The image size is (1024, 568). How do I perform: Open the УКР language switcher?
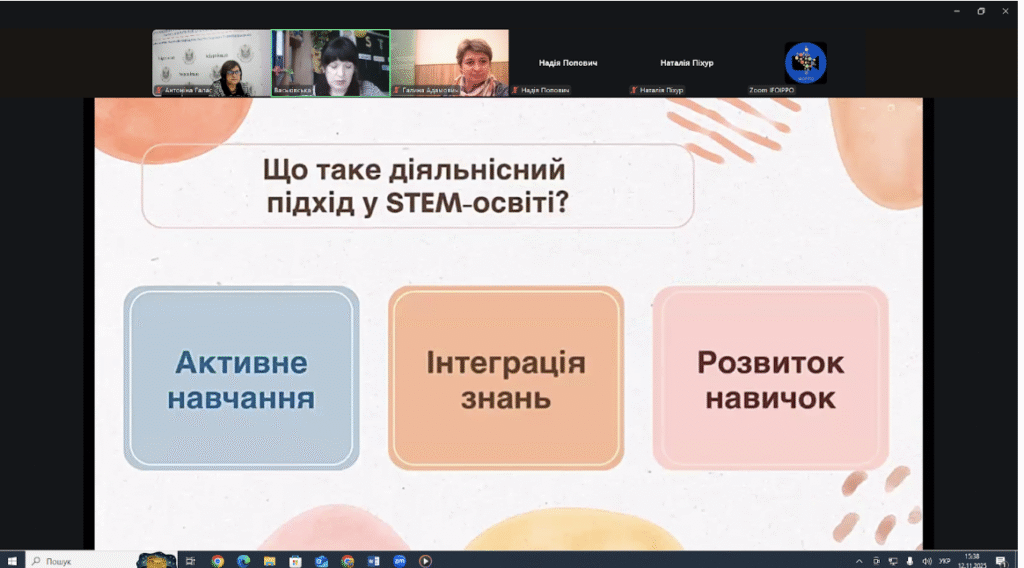944,561
